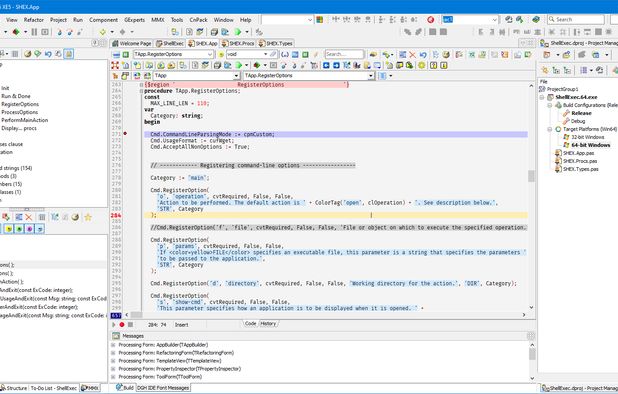Image resolution: width=618 pixels, height=394 pixels.
Task: Click the red X delete icon in MMX toolbar
Action: 412,54
